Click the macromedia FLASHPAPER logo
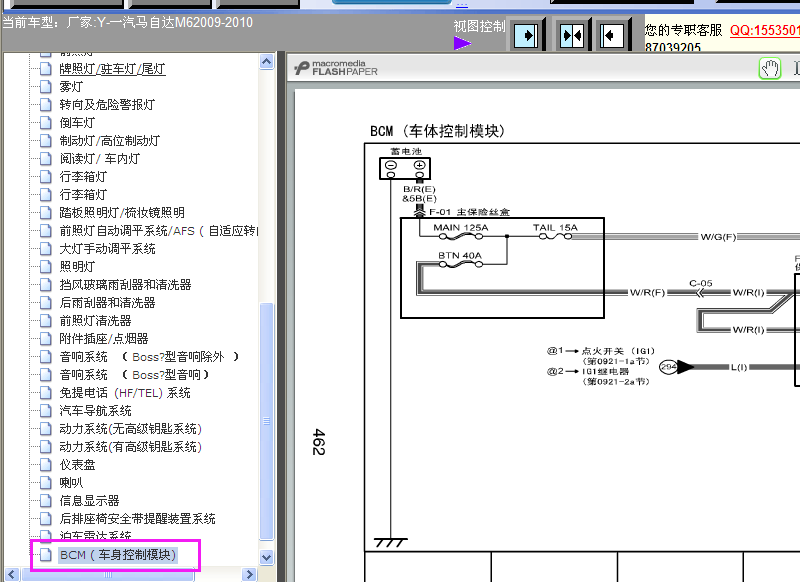The width and height of the screenshot is (800, 582). pyautogui.click(x=330, y=66)
